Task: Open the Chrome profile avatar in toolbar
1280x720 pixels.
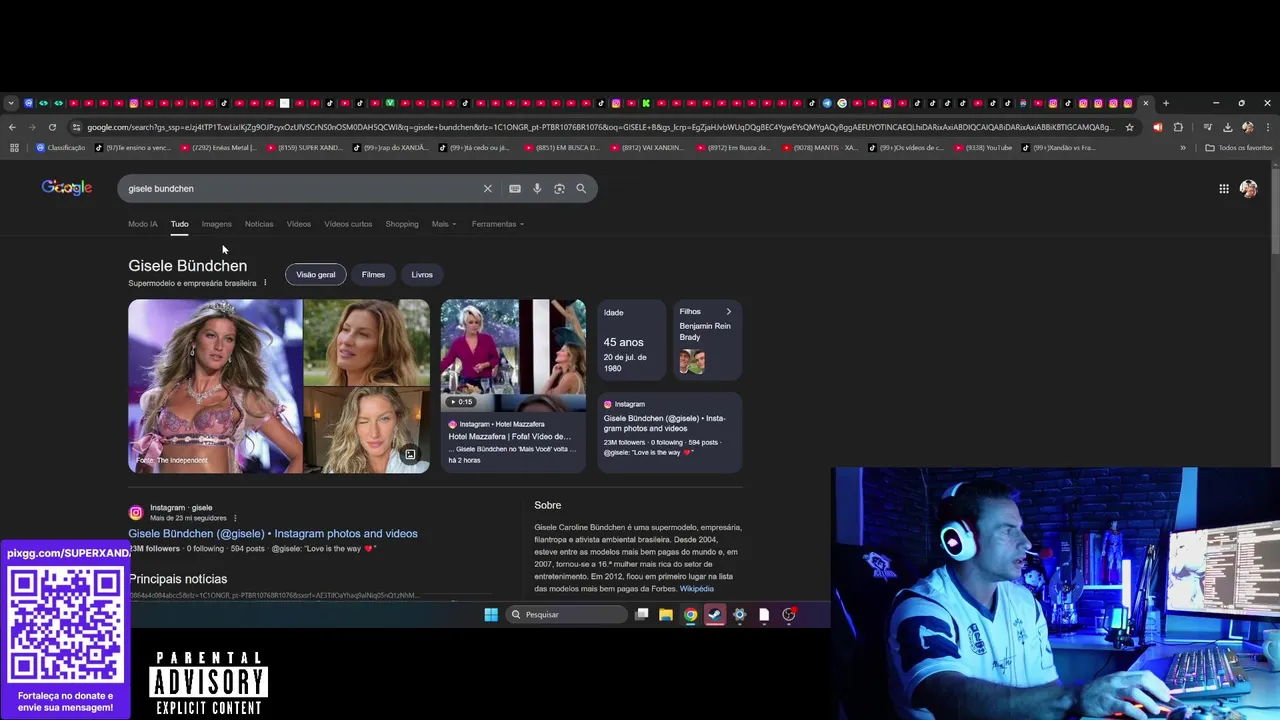Action: (x=1247, y=127)
